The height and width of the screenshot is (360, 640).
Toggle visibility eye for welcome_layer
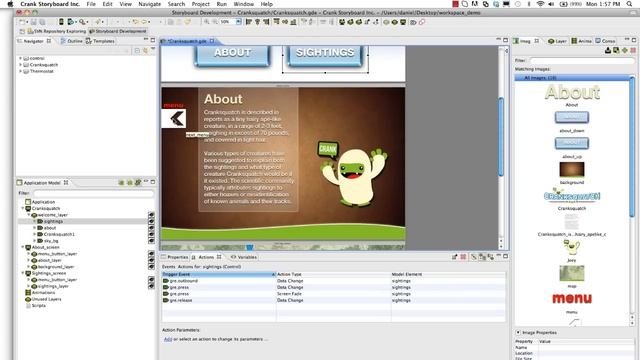[x=151, y=215]
